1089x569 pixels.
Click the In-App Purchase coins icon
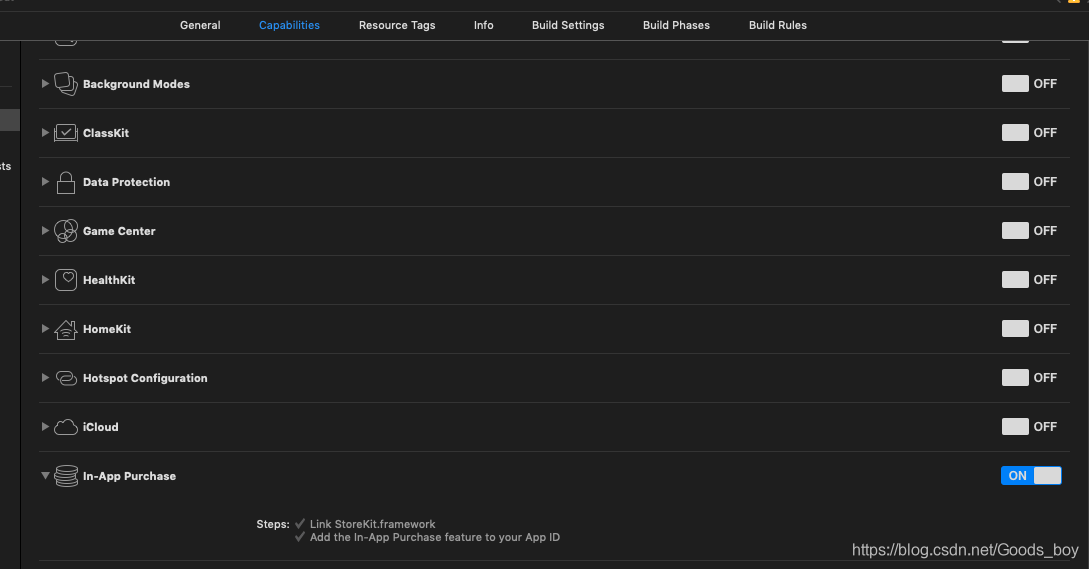(66, 476)
